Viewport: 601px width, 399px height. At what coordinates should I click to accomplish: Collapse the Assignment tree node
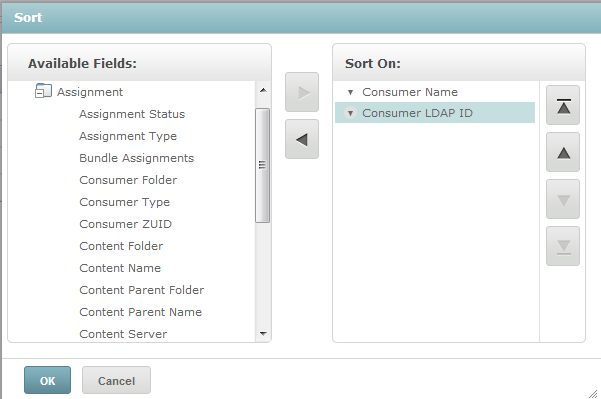click(x=39, y=93)
